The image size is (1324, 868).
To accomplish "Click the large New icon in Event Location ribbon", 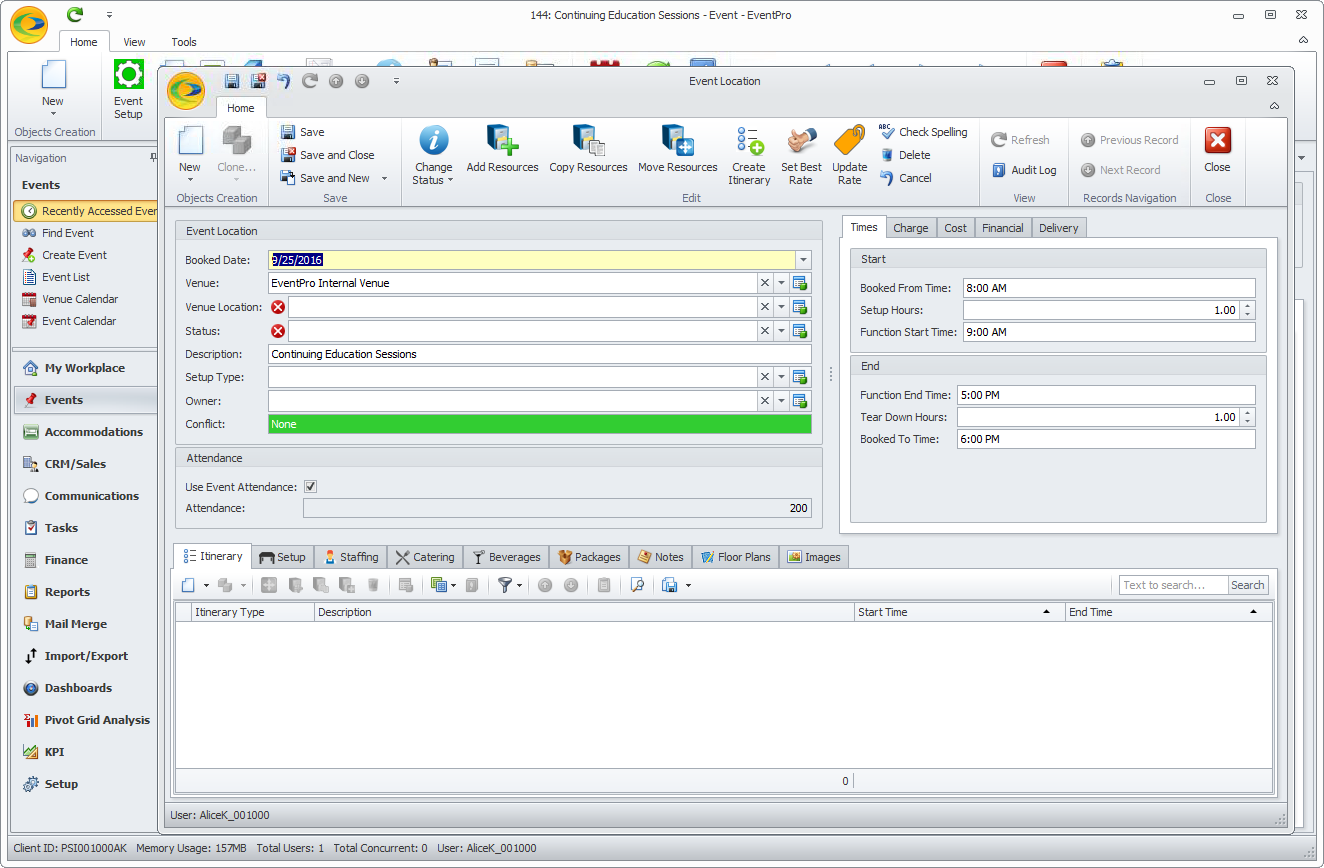I will (190, 141).
